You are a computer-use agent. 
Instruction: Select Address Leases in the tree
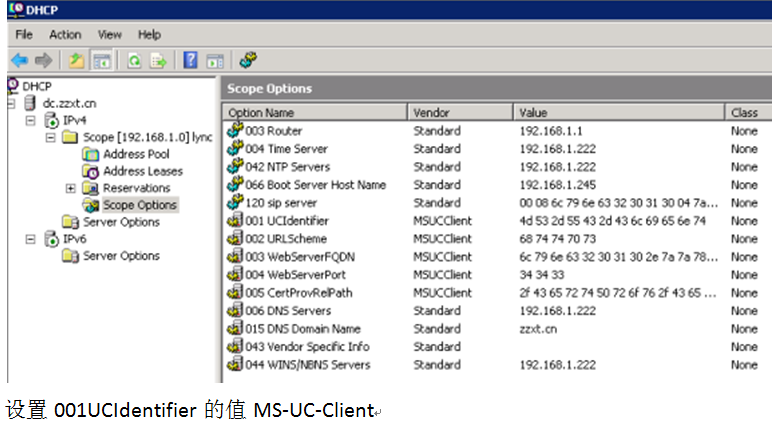tap(143, 171)
